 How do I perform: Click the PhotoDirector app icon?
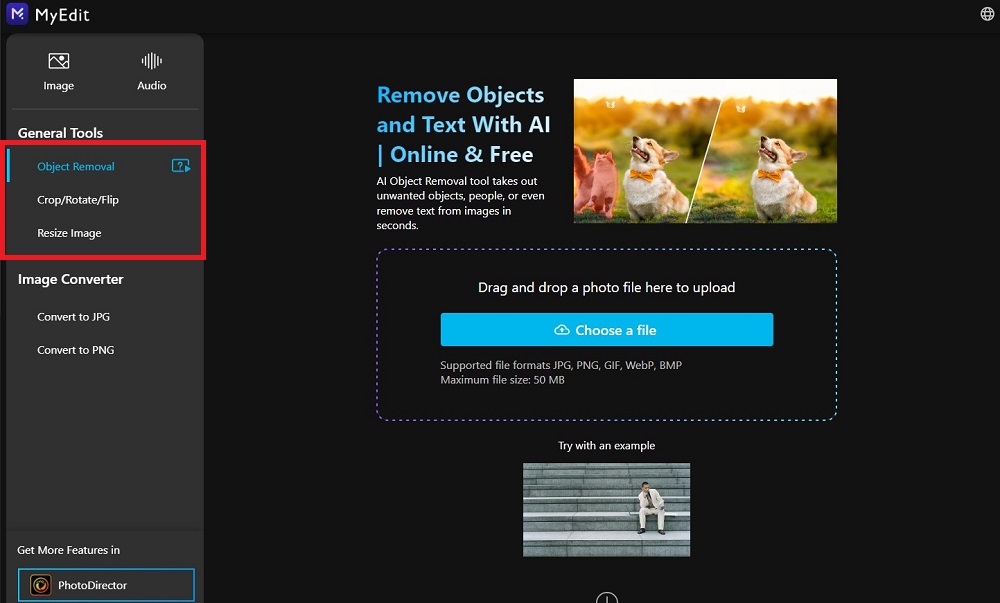(39, 584)
